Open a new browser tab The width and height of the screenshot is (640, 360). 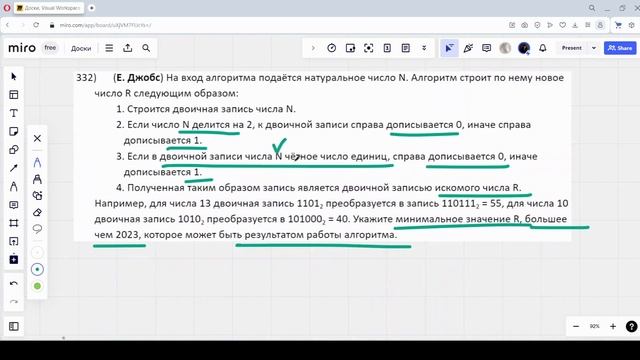[91, 8]
